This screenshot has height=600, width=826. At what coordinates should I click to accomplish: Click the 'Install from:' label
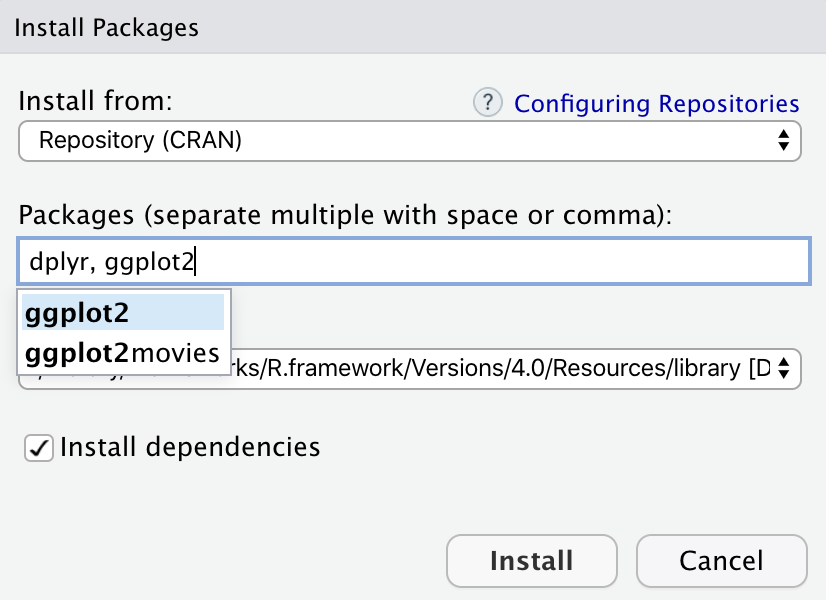(95, 100)
